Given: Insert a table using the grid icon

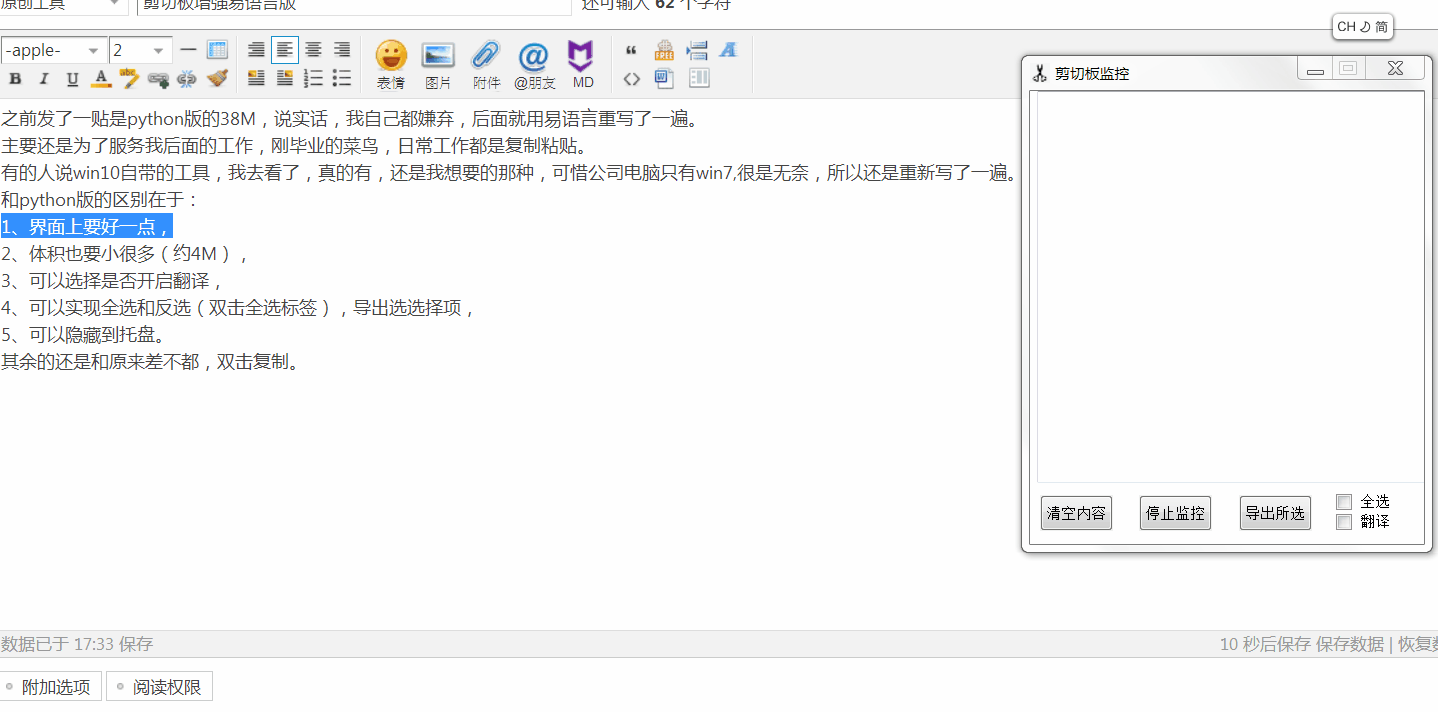Looking at the screenshot, I should tap(217, 50).
